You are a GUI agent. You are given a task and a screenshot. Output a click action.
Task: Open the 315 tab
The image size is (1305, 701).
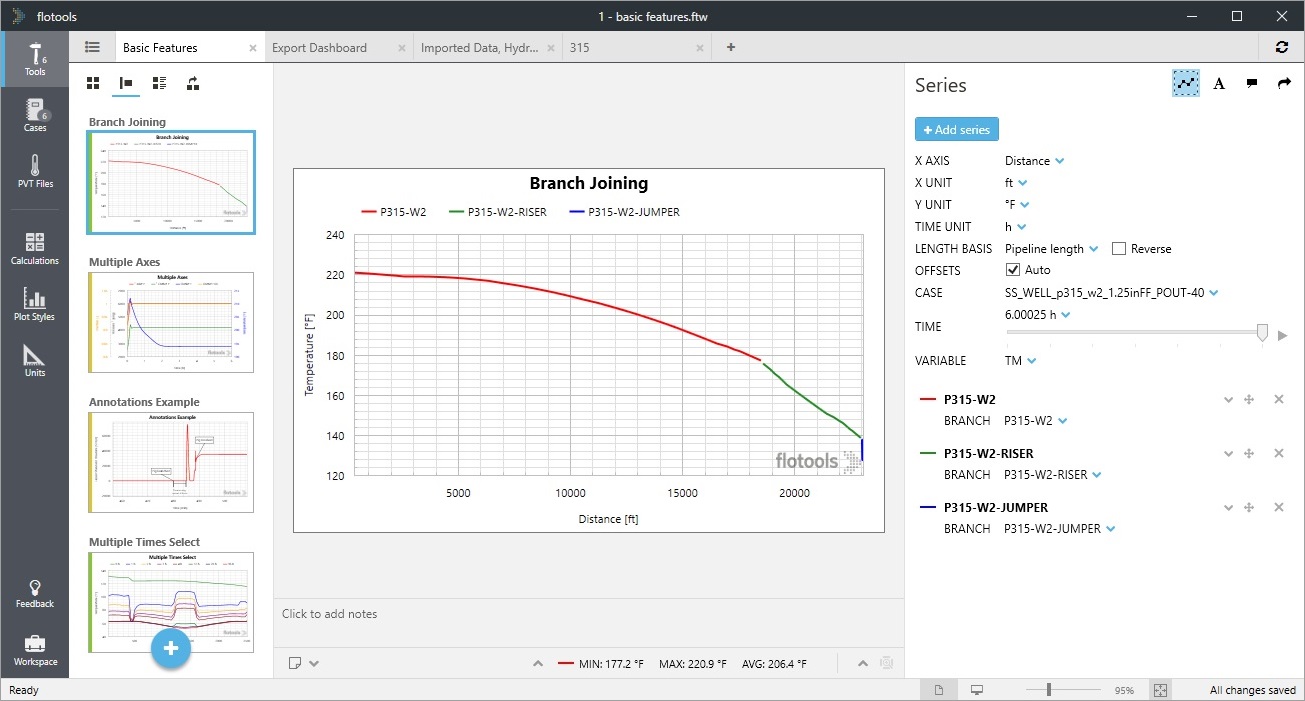coord(580,48)
